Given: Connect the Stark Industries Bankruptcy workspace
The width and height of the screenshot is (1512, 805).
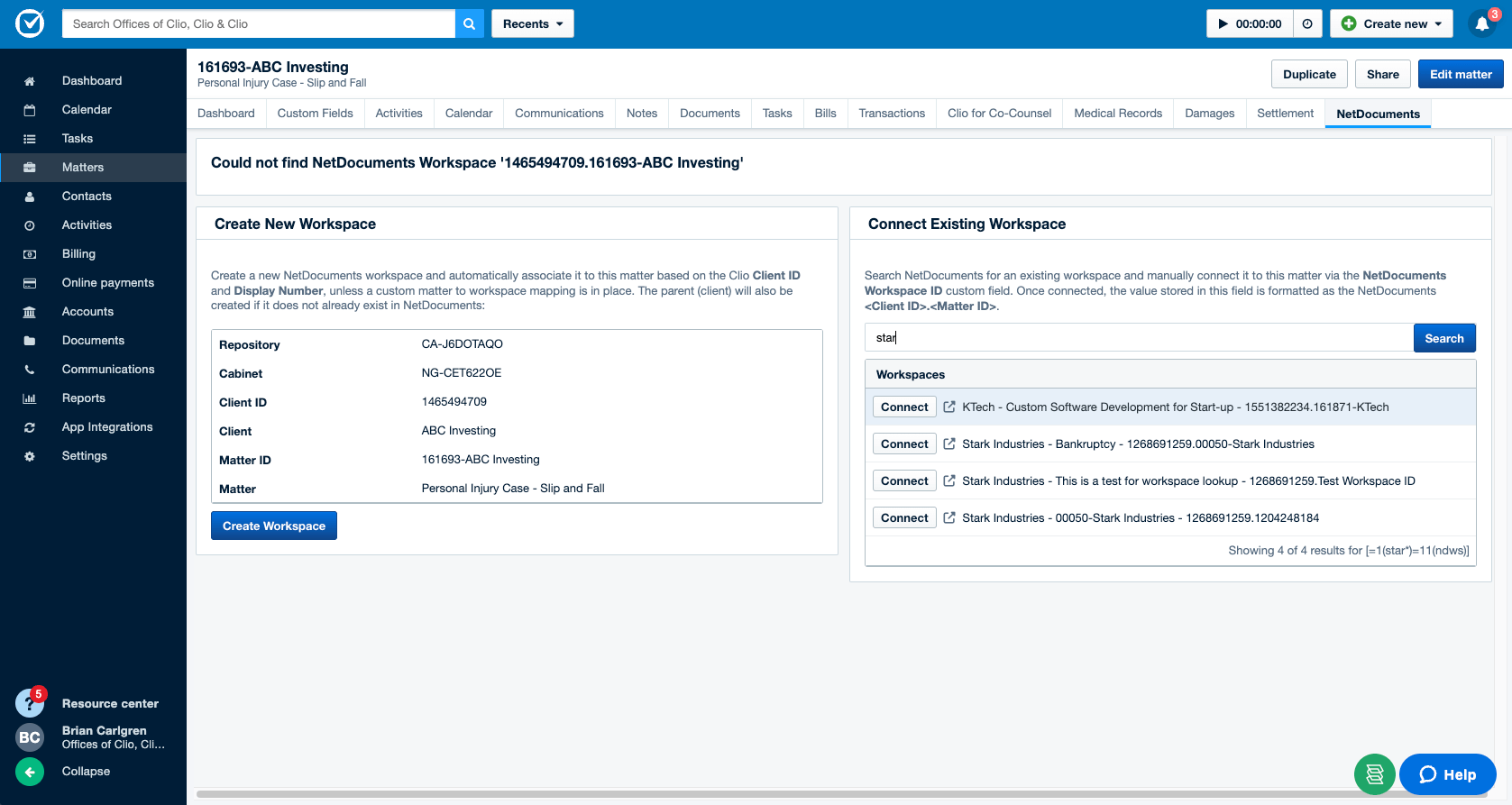Looking at the screenshot, I should [904, 444].
